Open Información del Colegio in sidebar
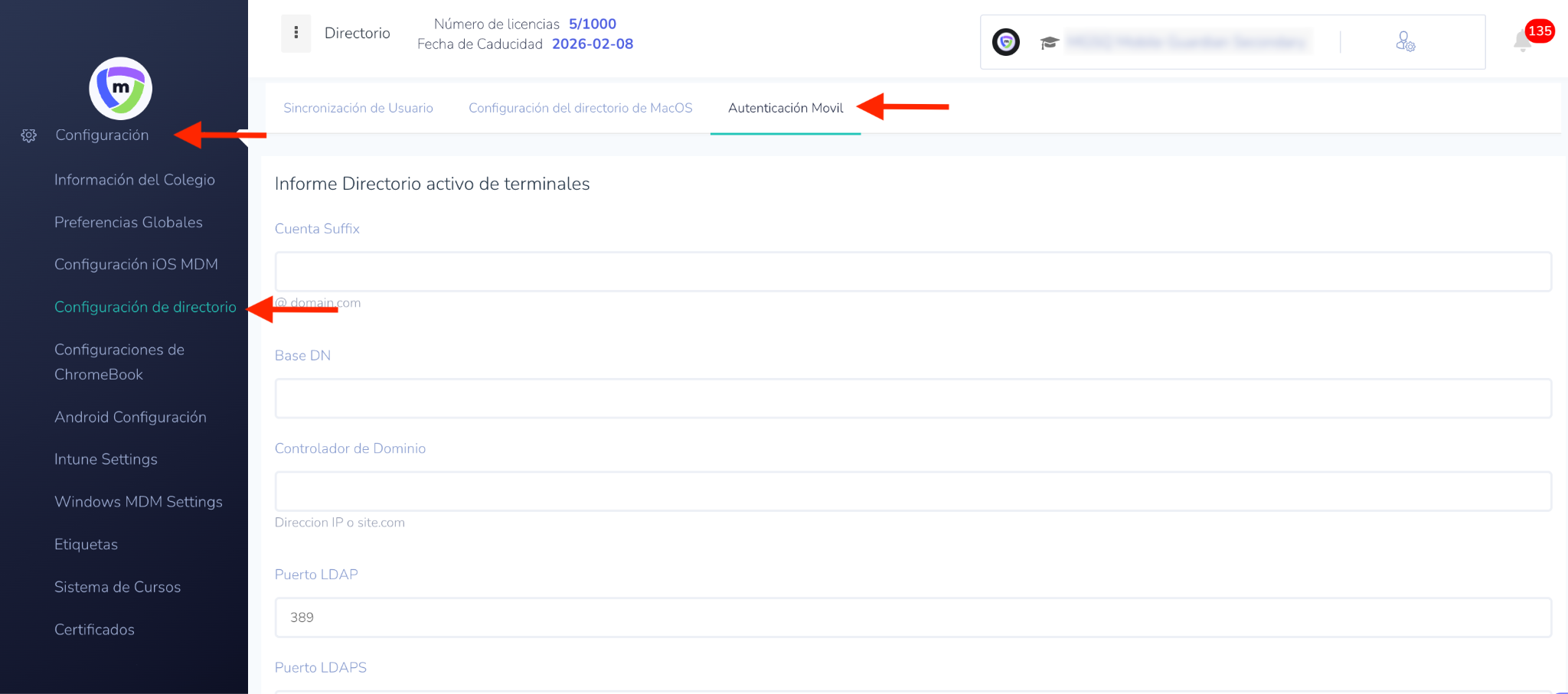1568x694 pixels. pyautogui.click(x=135, y=180)
